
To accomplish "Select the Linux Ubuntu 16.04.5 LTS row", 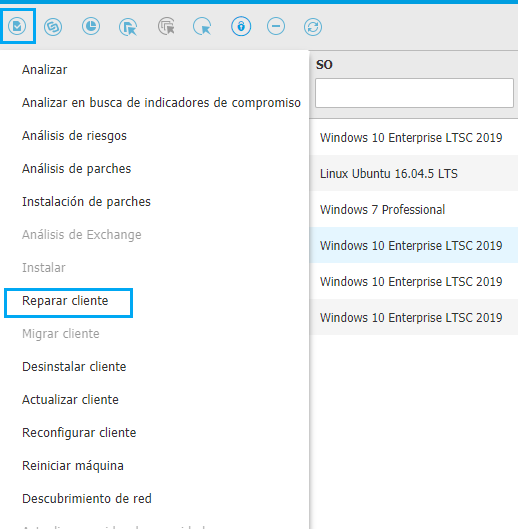I will coord(414,174).
